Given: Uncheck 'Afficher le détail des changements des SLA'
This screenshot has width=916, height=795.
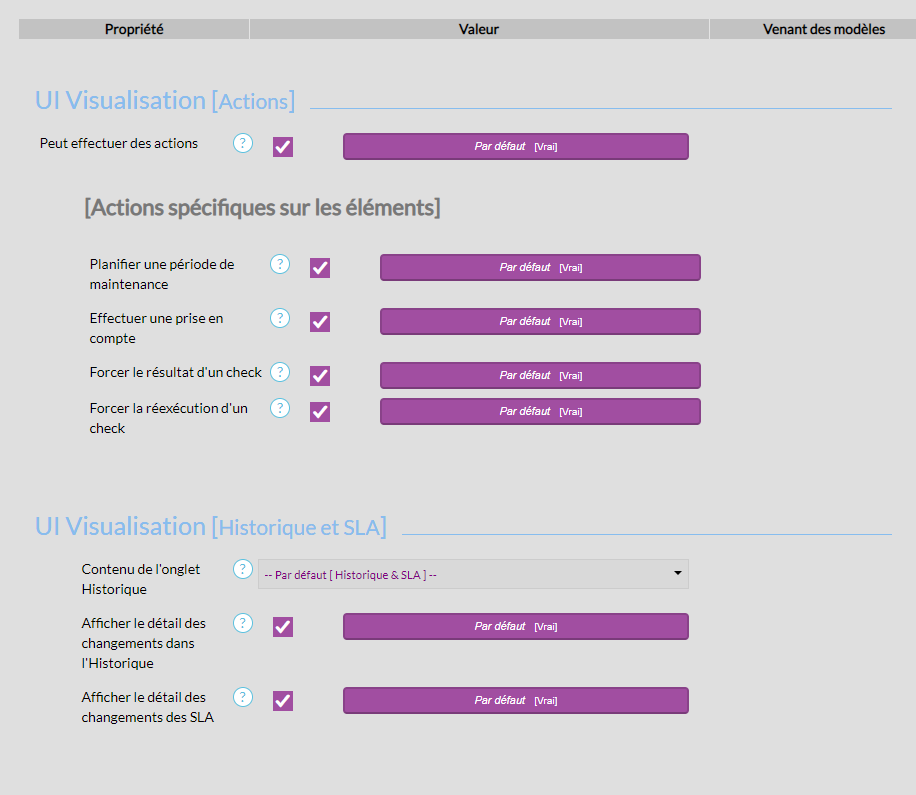Looking at the screenshot, I should [283, 701].
